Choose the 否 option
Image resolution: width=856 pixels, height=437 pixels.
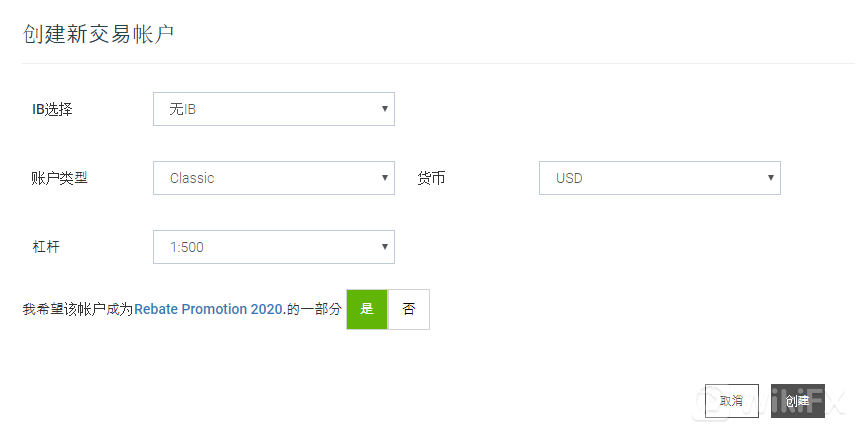[408, 309]
